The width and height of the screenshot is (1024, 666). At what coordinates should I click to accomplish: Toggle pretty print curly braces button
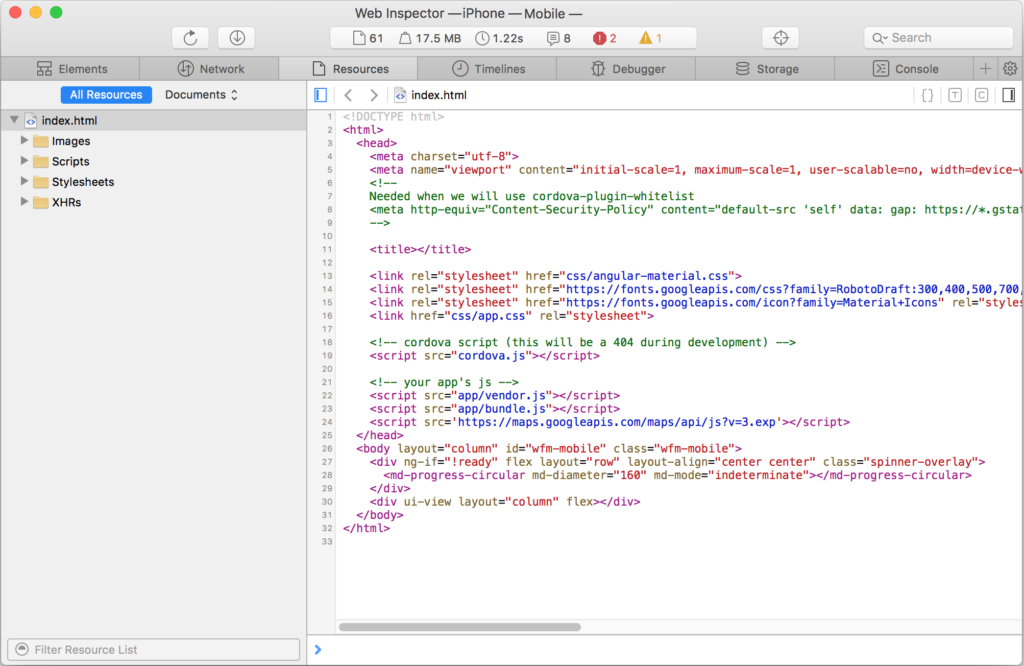(x=927, y=95)
